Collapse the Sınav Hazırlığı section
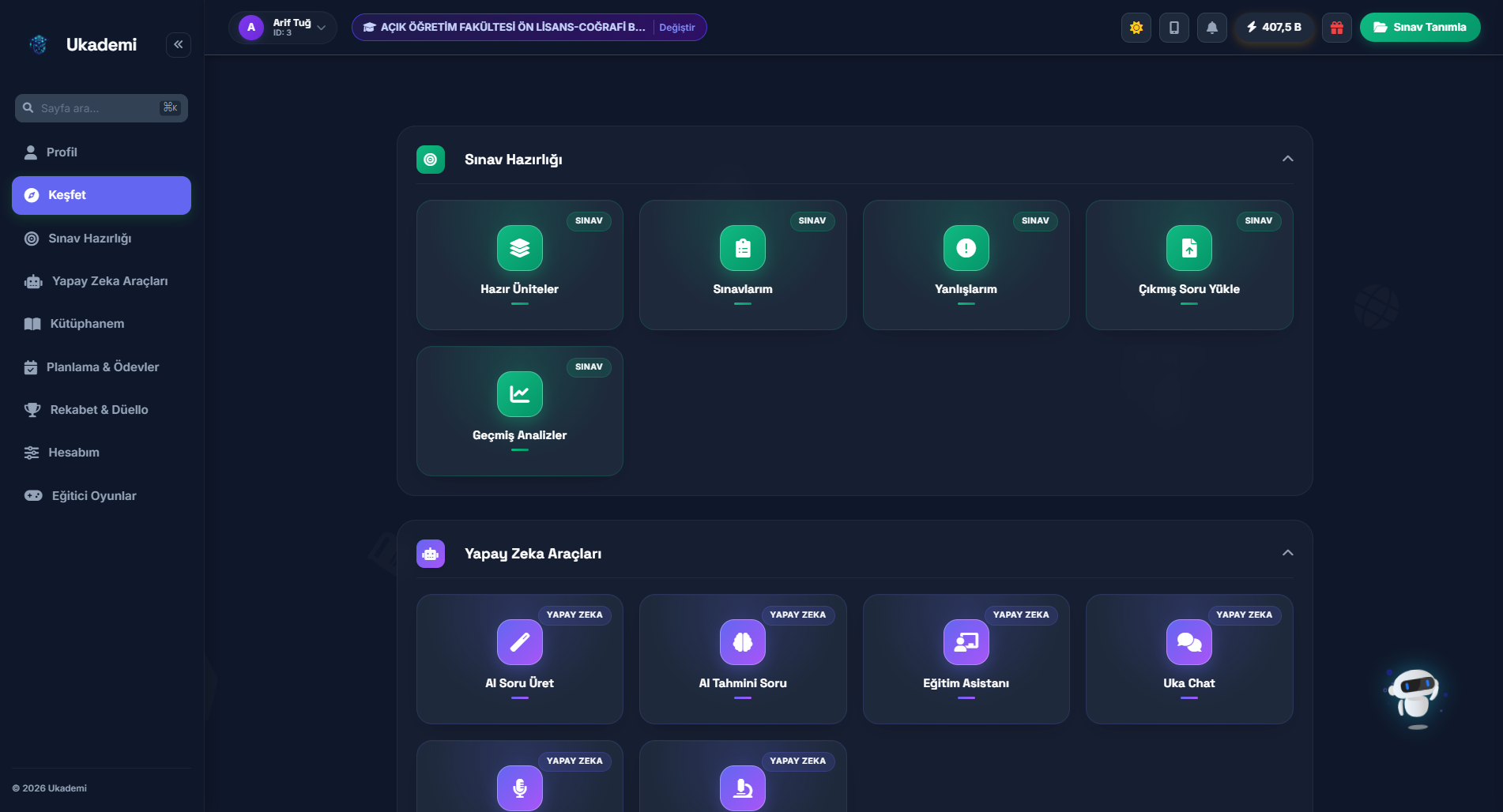Viewport: 1503px width, 812px height. click(x=1288, y=159)
